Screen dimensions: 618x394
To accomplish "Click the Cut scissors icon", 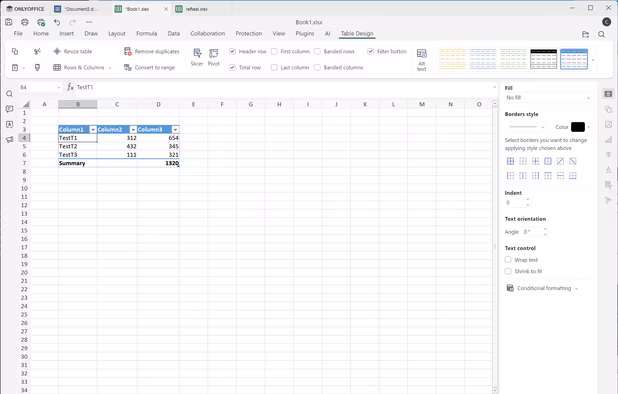I will point(37,51).
